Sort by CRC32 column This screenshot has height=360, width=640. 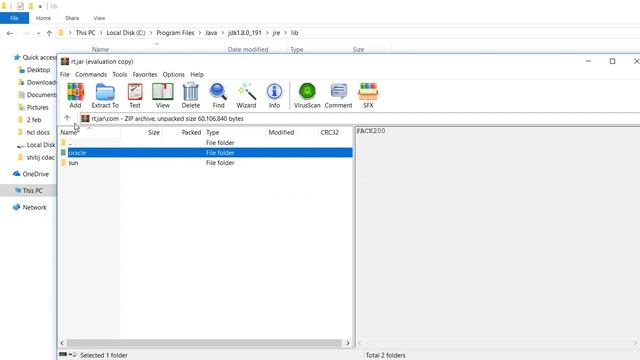click(329, 132)
